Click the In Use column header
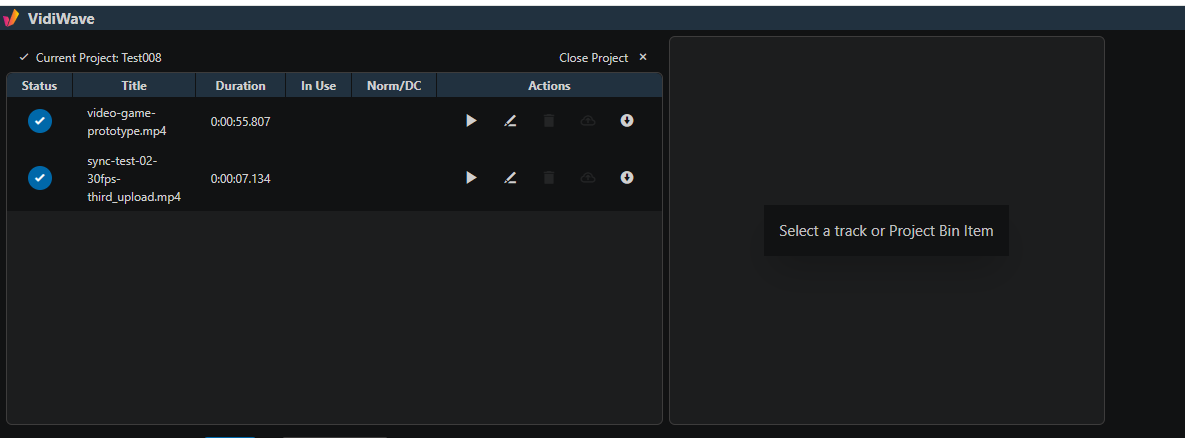 [x=318, y=85]
